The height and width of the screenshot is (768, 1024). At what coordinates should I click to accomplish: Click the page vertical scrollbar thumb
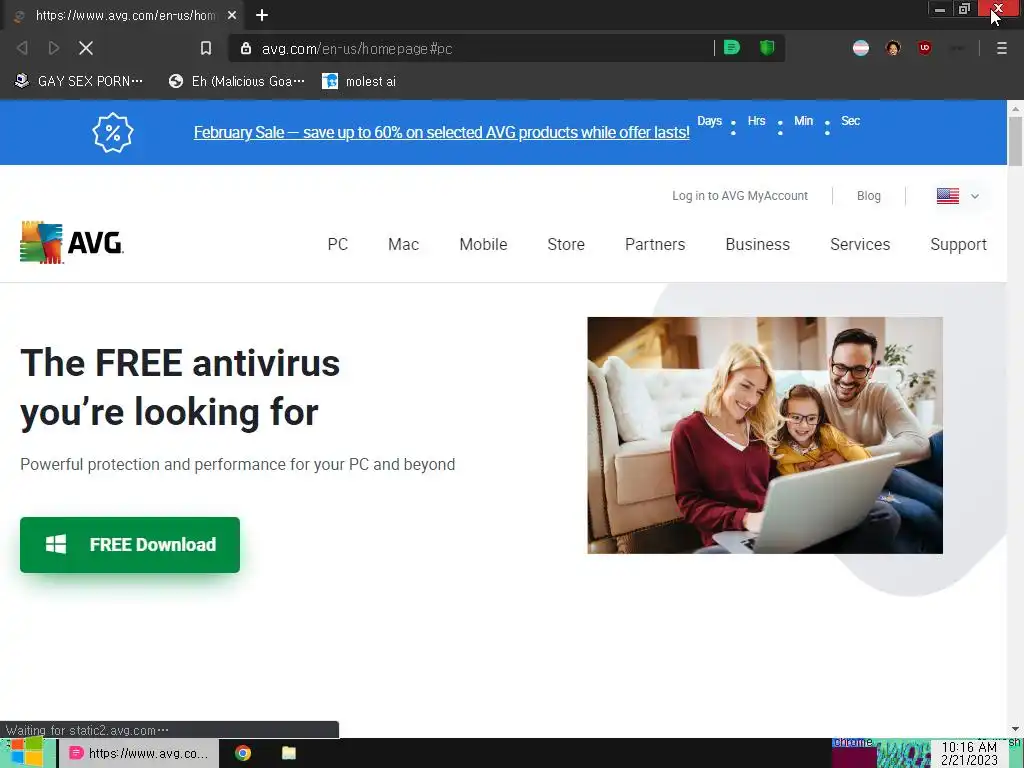pyautogui.click(x=1015, y=141)
